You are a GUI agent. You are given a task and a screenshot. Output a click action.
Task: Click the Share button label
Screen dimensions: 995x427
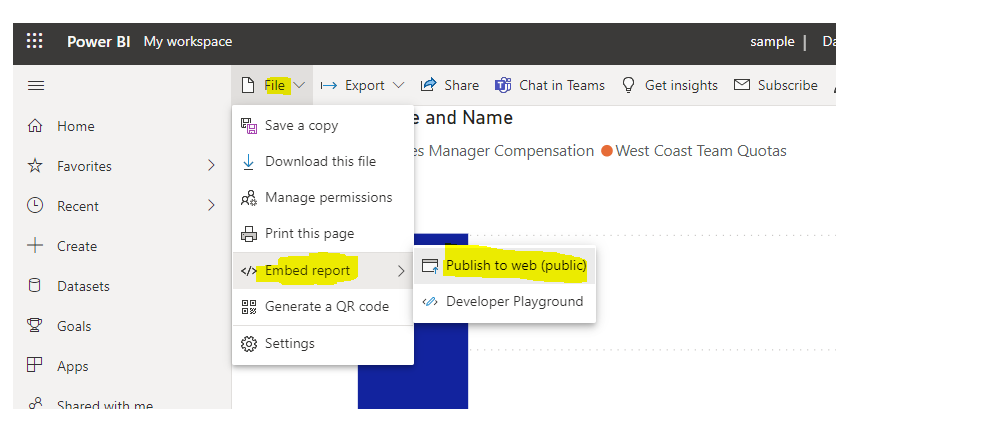pyautogui.click(x=461, y=85)
